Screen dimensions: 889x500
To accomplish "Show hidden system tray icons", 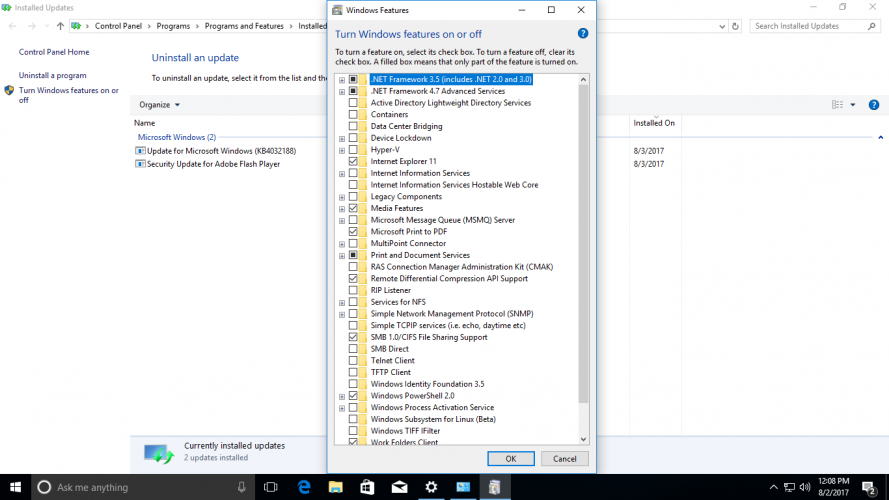I will pos(773,487).
